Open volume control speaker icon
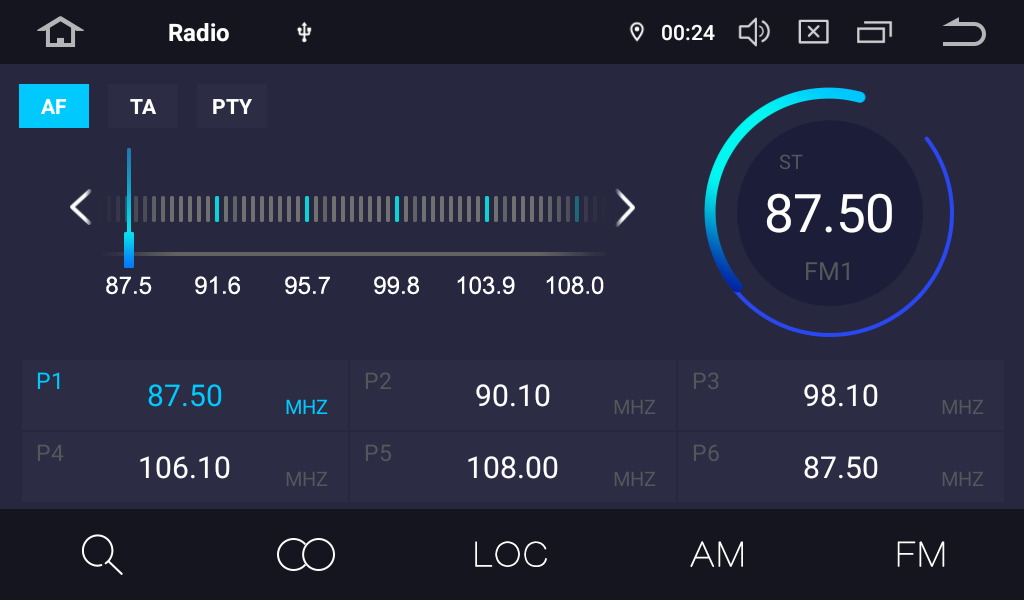The image size is (1024, 600). [x=753, y=33]
